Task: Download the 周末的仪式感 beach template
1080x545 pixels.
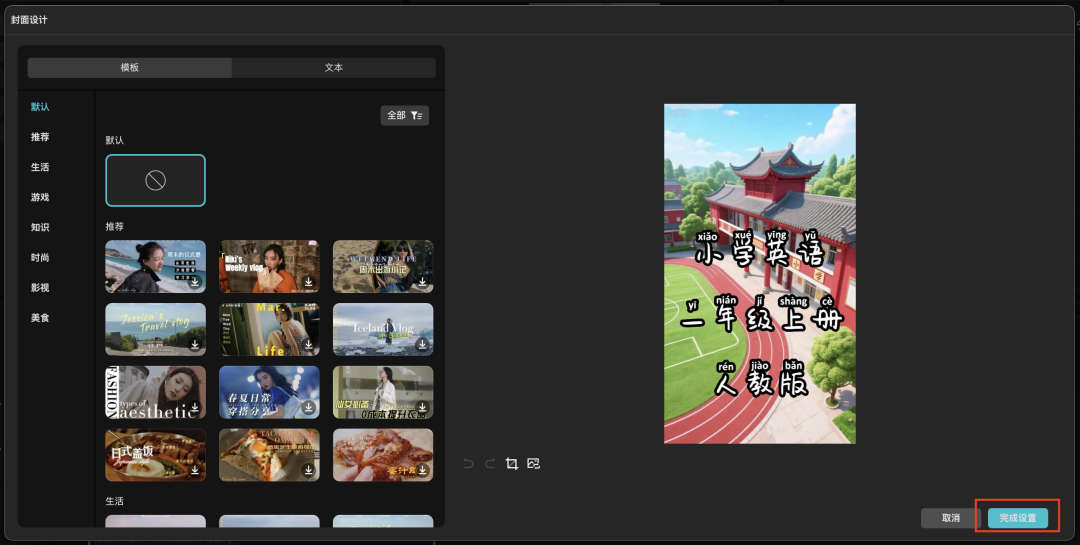Action: point(195,282)
